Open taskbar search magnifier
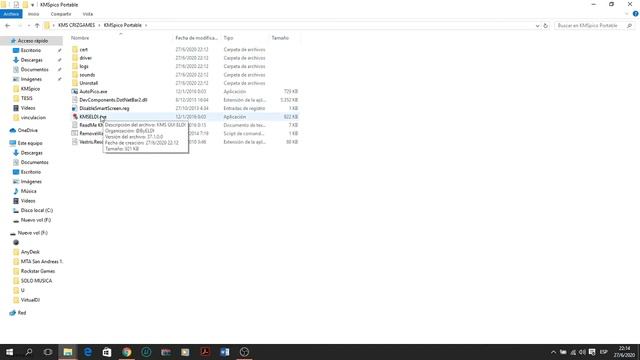 [x=29, y=352]
